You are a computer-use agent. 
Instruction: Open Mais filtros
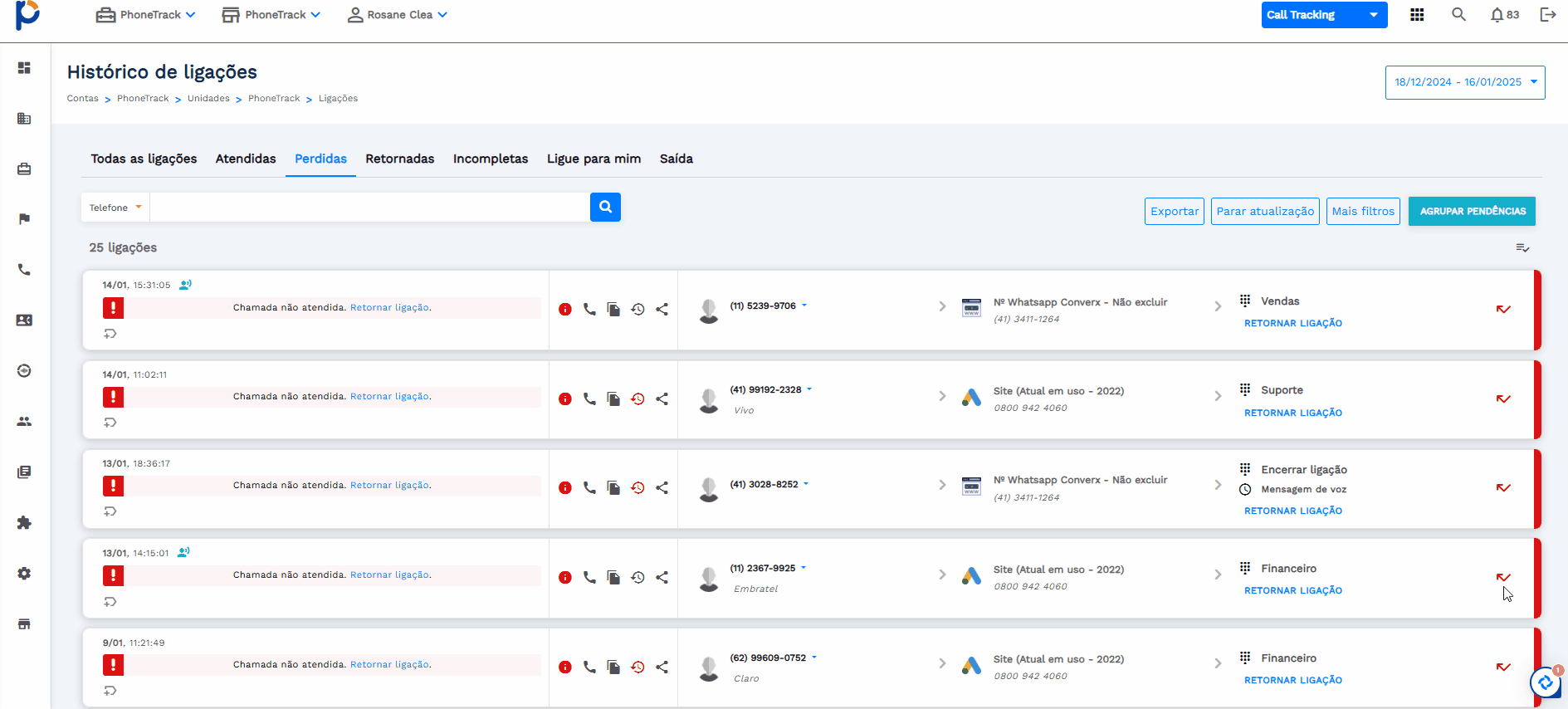(1363, 211)
